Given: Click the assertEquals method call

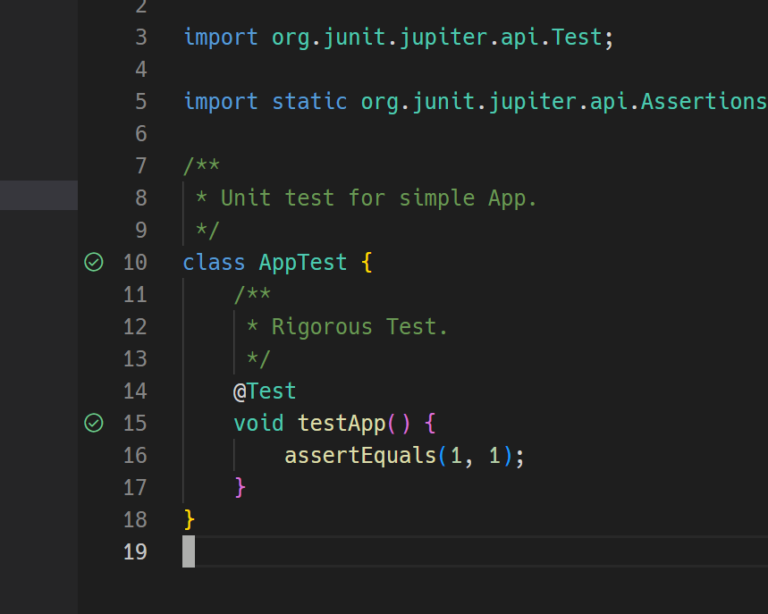Looking at the screenshot, I should click(x=360, y=455).
